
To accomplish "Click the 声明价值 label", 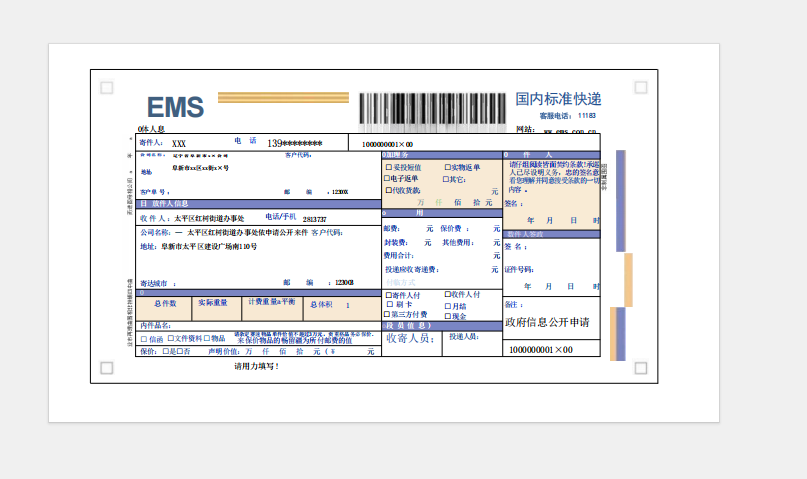I will [223, 351].
